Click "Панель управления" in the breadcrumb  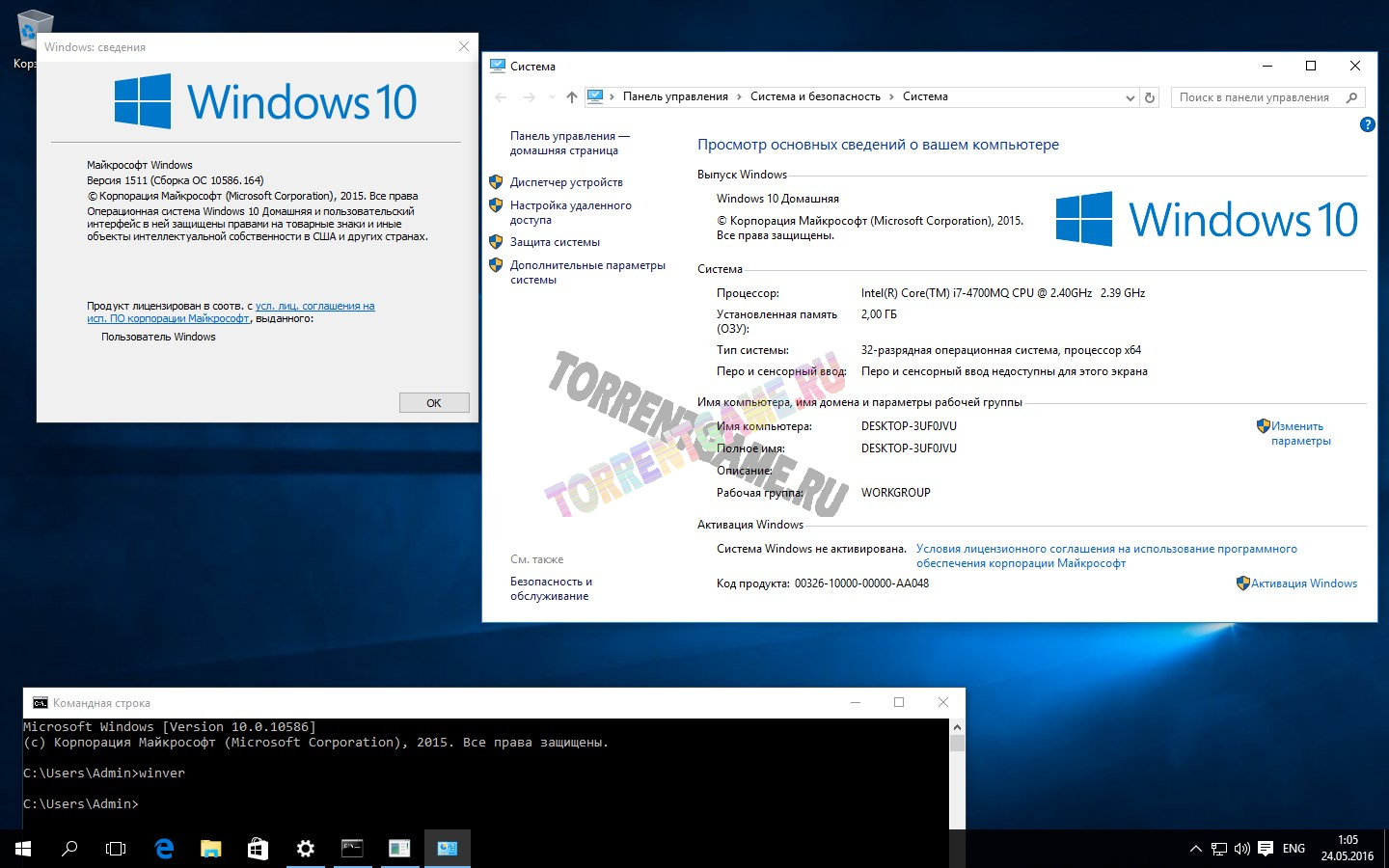coord(675,96)
